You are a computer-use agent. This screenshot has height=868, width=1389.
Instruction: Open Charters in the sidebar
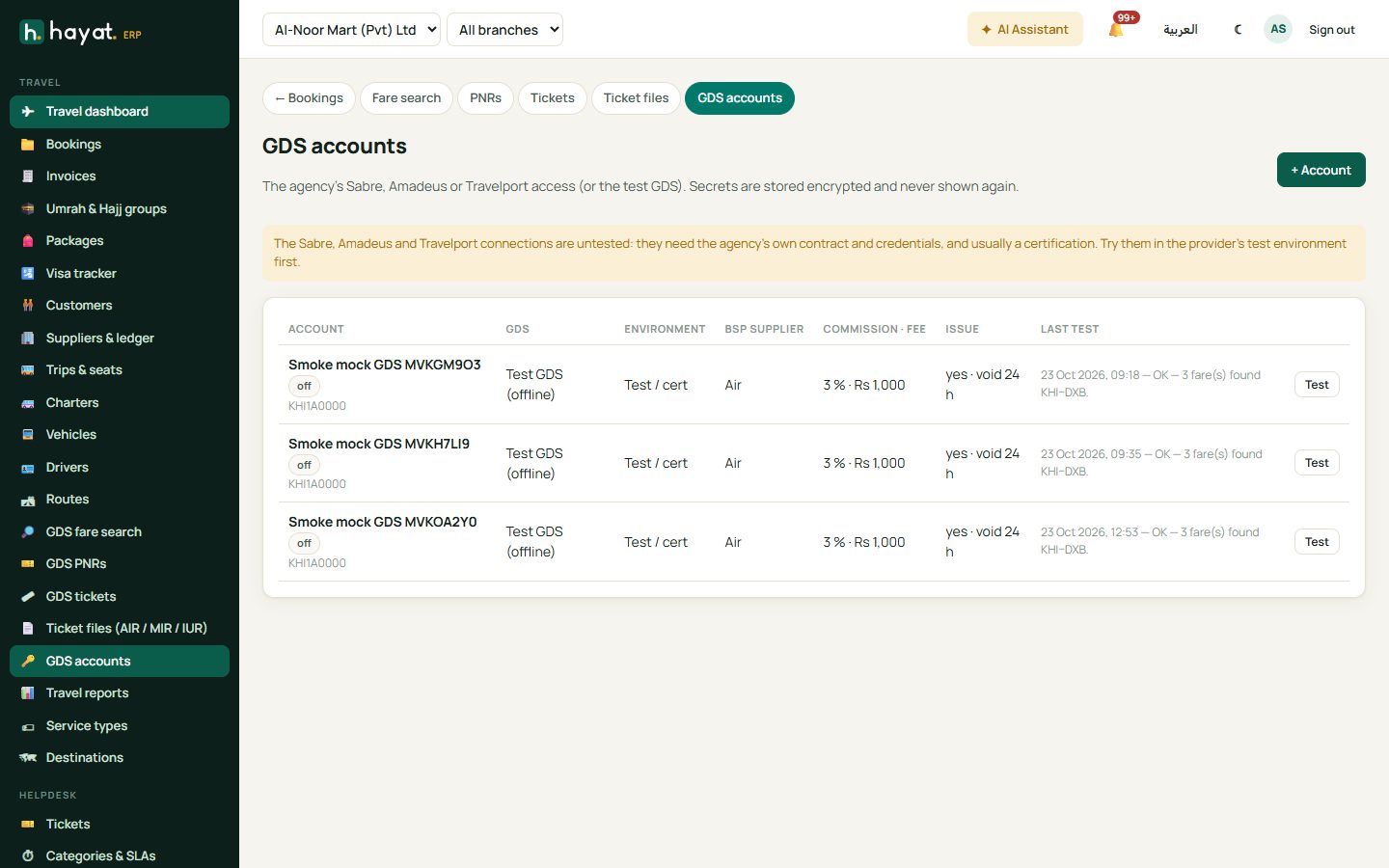[x=120, y=403]
